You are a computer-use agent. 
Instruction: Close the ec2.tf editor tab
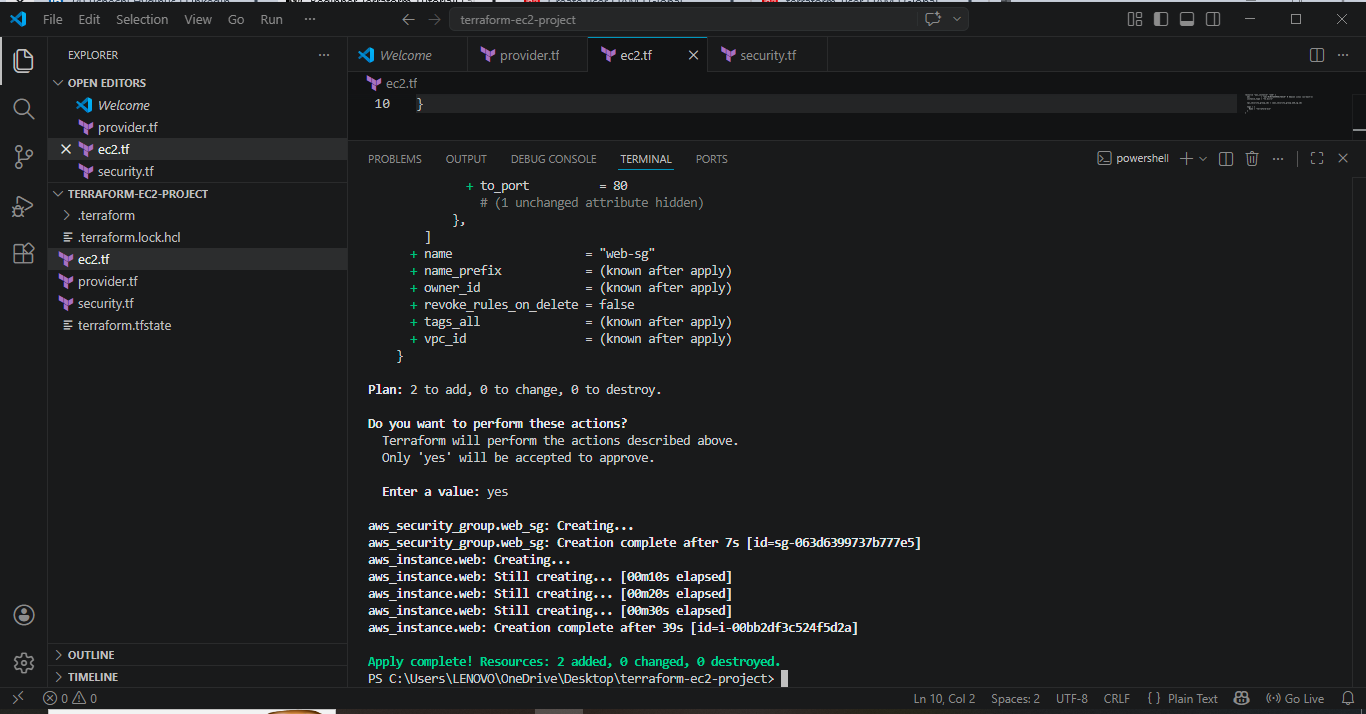(693, 55)
